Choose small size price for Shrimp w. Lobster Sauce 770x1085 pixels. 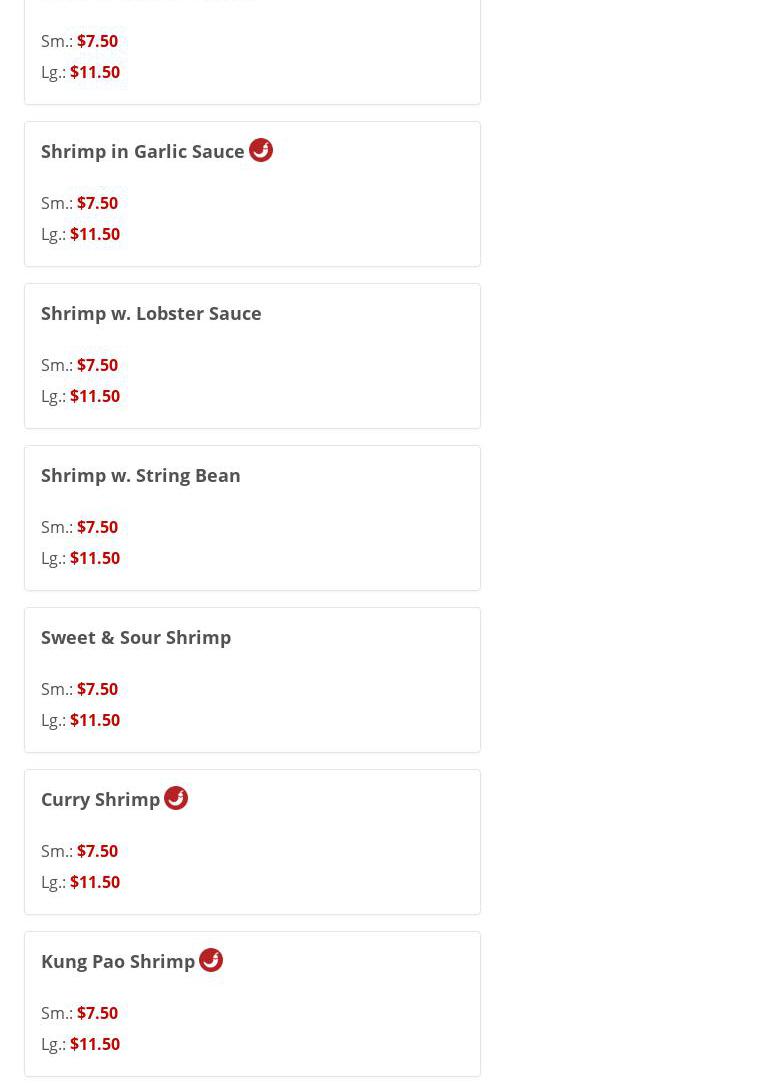point(97,365)
